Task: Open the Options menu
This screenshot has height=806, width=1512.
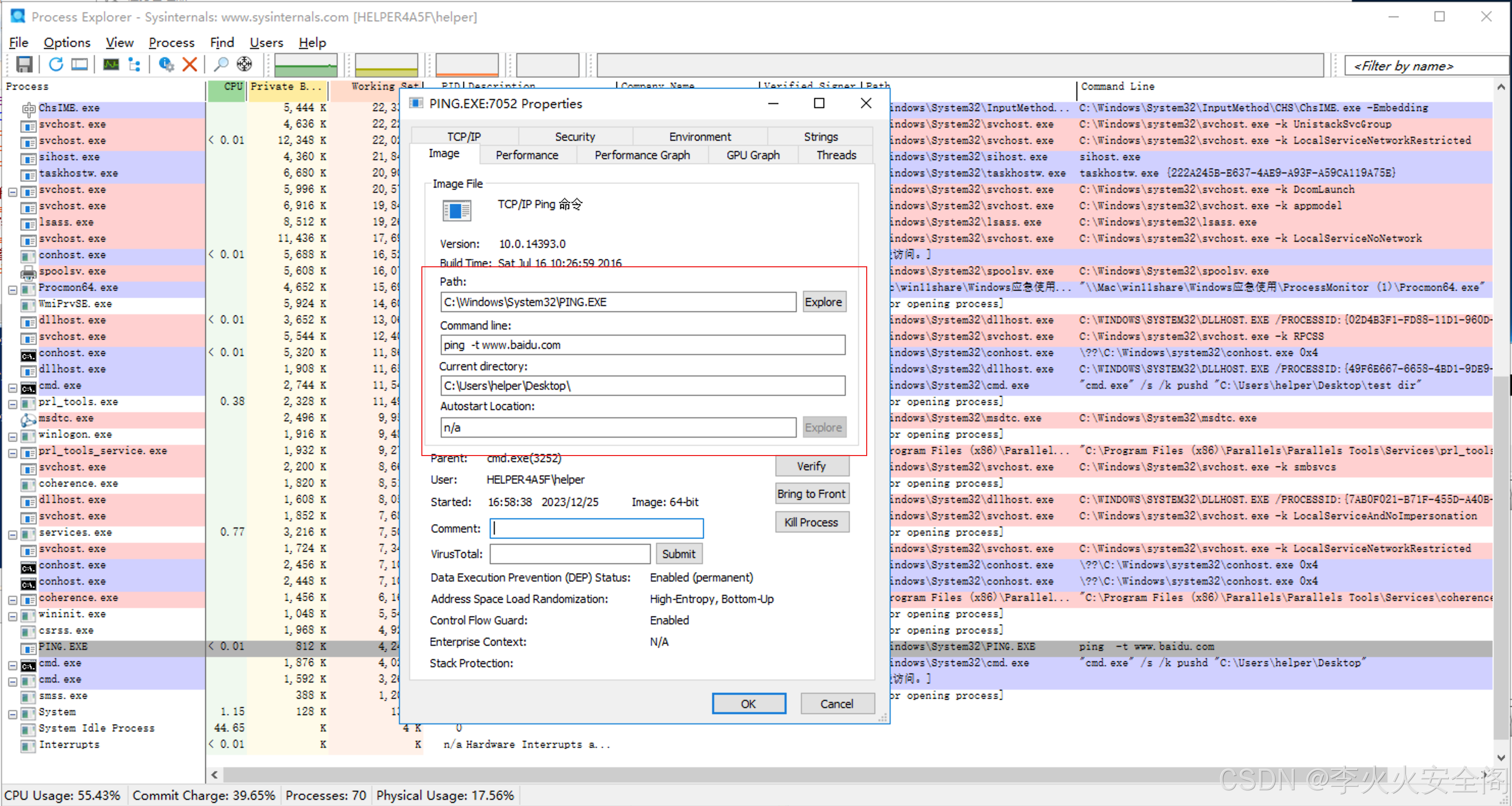Action: [x=67, y=43]
